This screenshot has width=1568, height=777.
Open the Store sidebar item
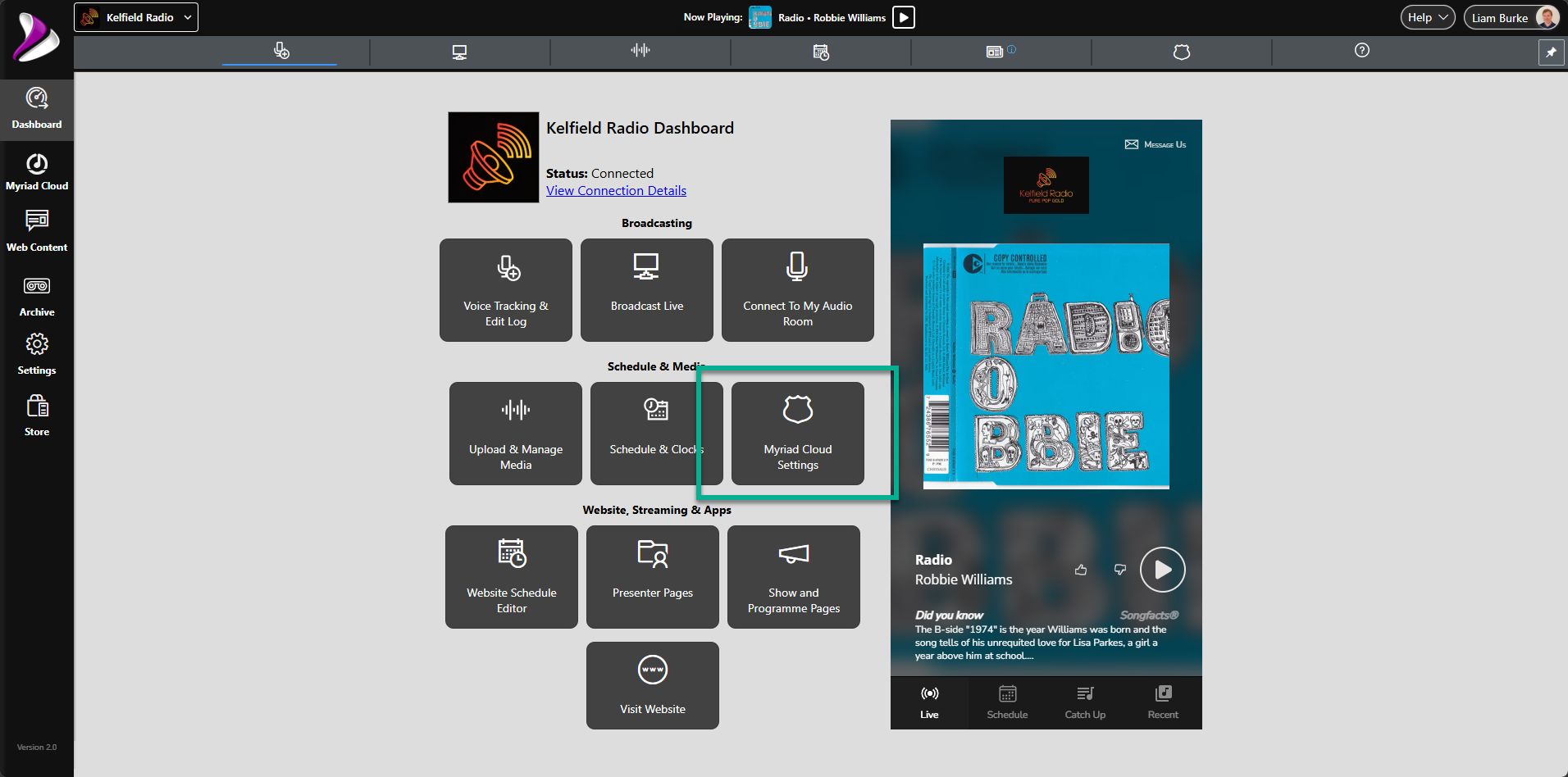[37, 416]
